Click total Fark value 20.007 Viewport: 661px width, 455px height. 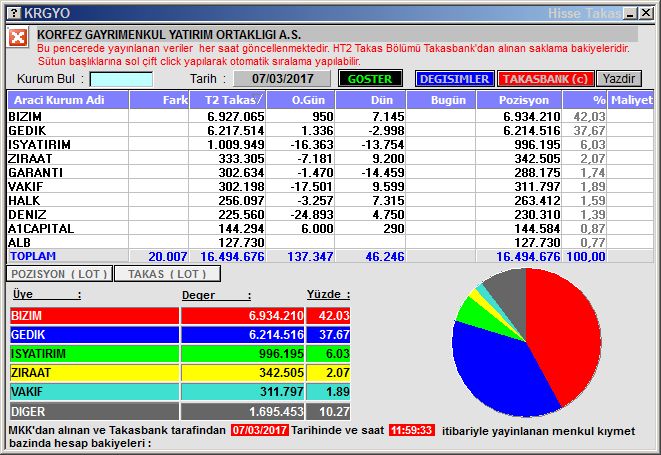coord(168,256)
